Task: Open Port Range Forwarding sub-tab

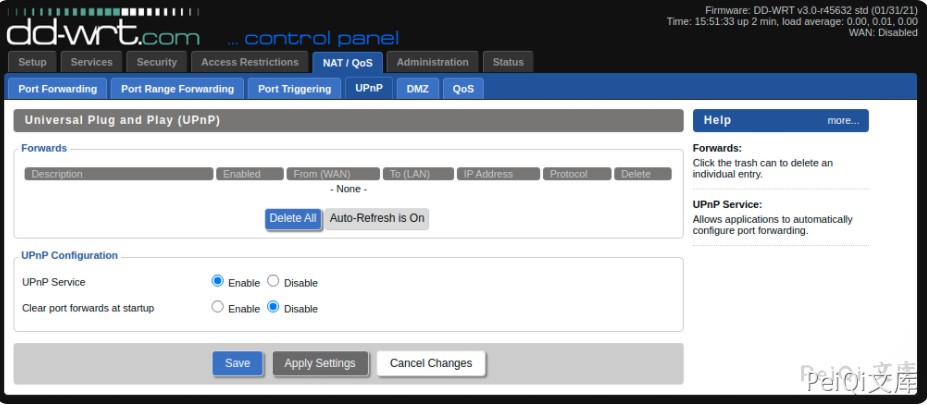Action: (x=177, y=89)
